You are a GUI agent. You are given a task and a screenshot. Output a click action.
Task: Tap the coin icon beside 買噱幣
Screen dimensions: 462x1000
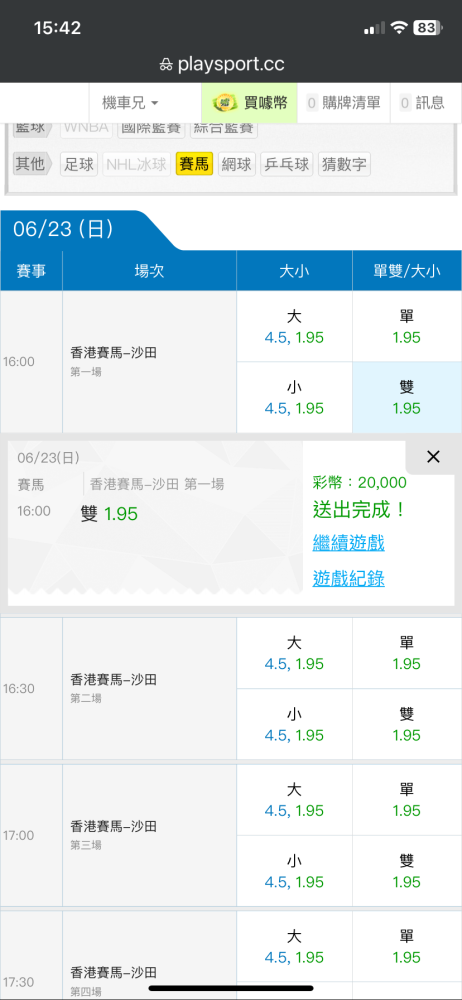(x=225, y=103)
